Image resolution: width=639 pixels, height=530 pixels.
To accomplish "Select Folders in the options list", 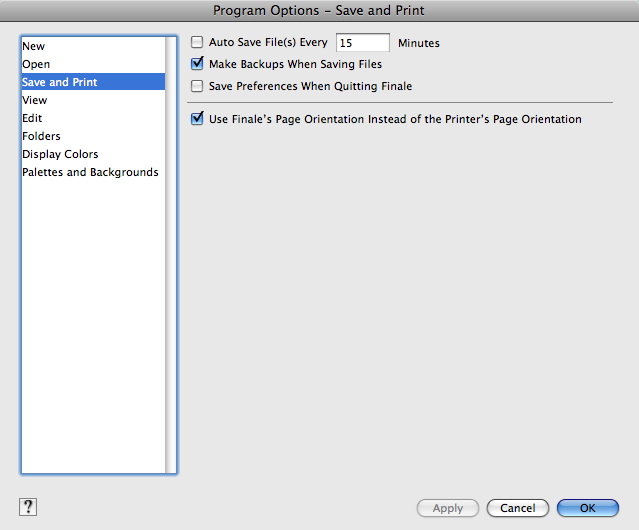I will pos(93,136).
